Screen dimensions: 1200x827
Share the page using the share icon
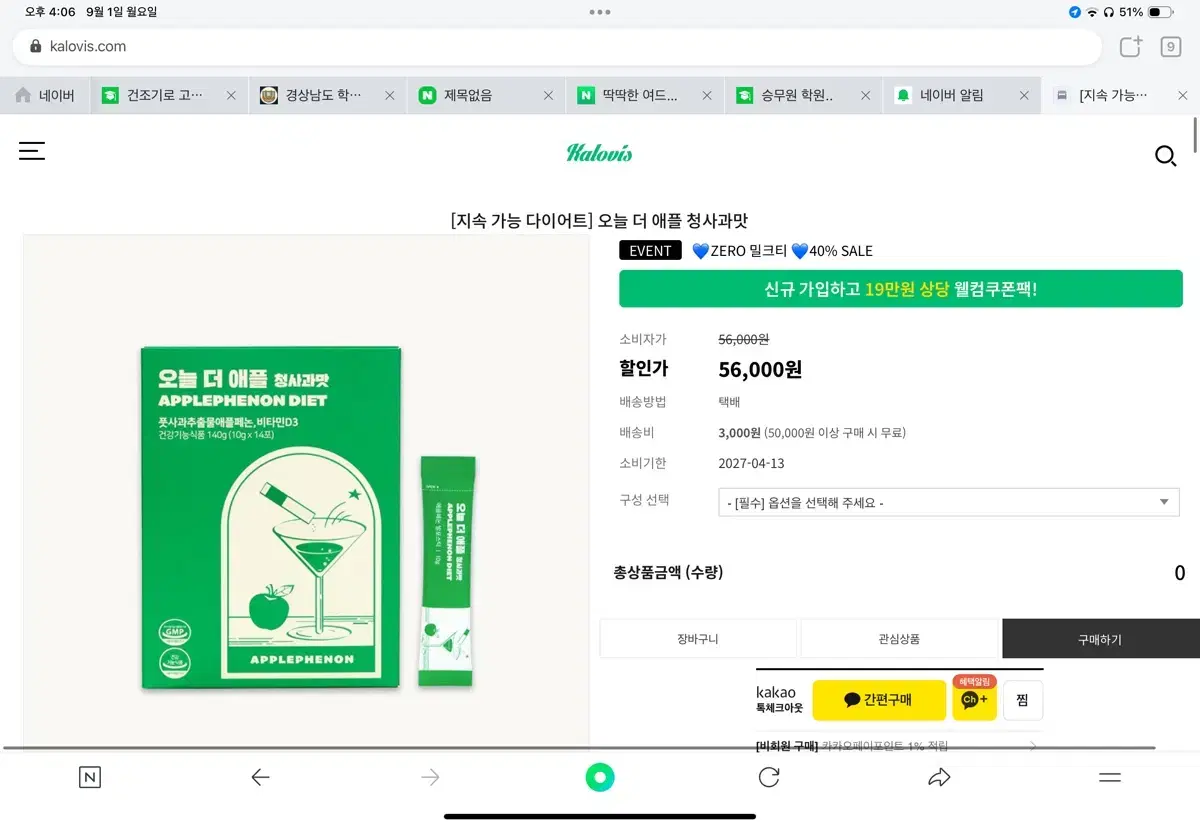(939, 777)
